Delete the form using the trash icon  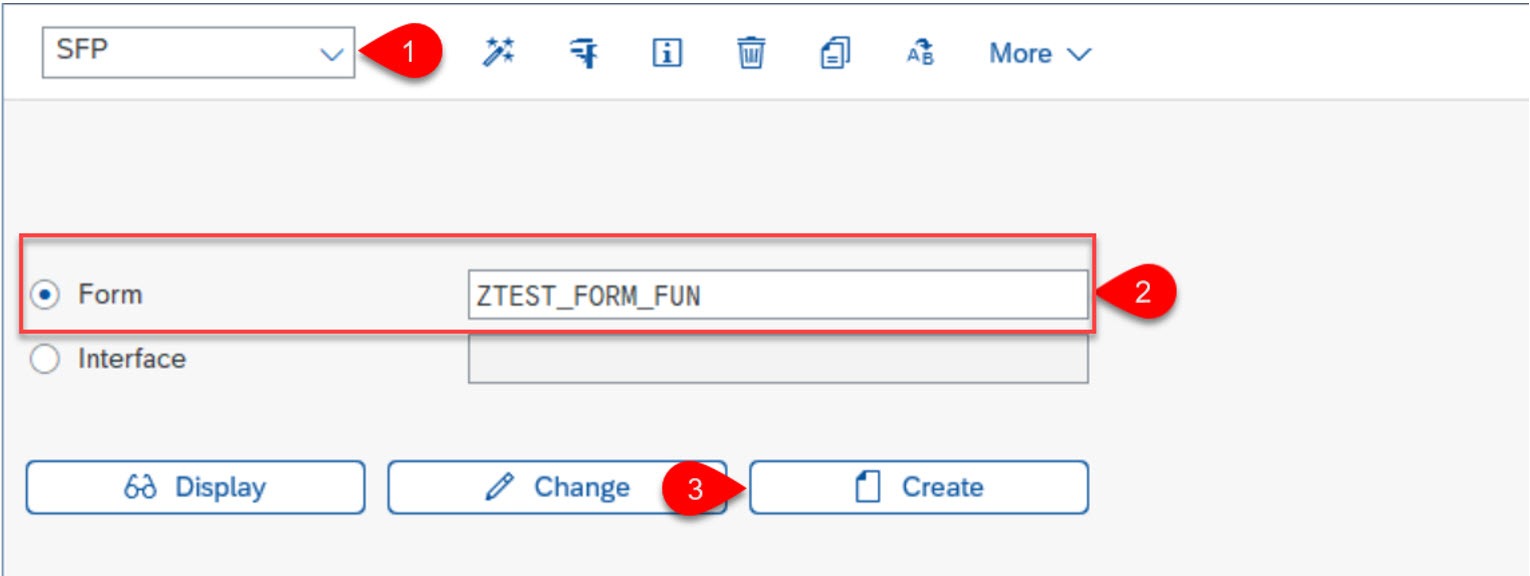753,54
